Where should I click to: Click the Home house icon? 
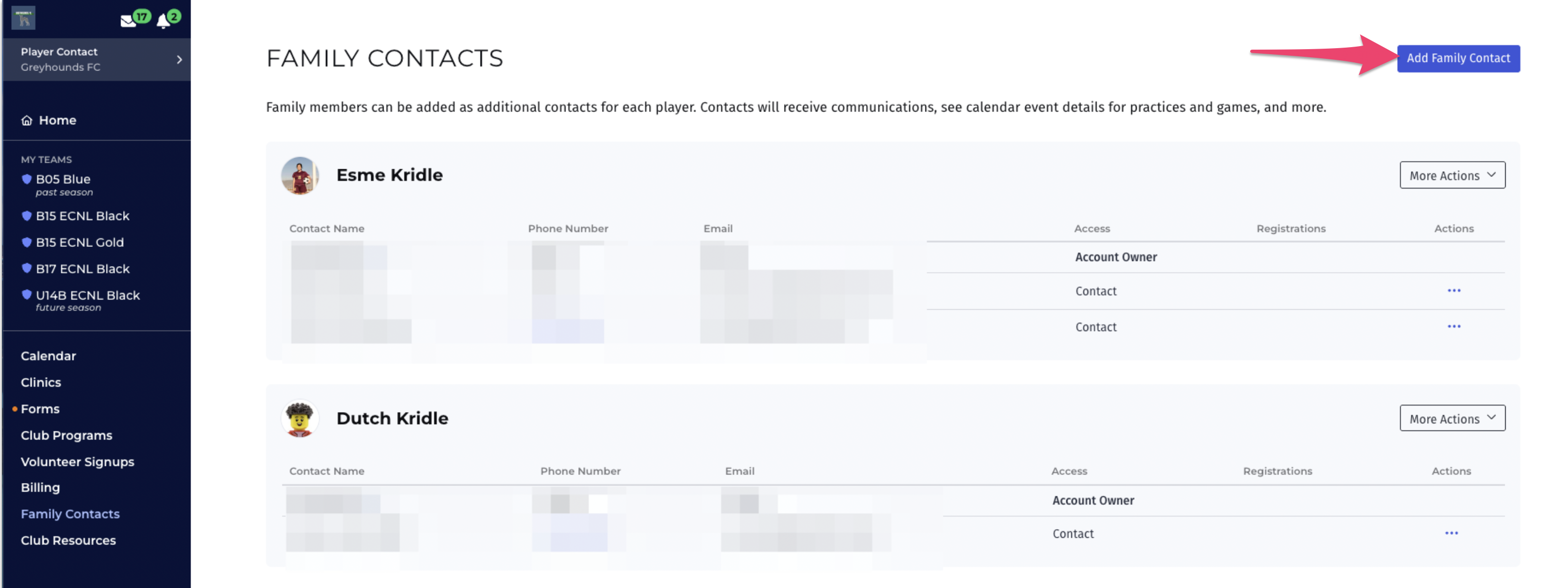(x=27, y=121)
